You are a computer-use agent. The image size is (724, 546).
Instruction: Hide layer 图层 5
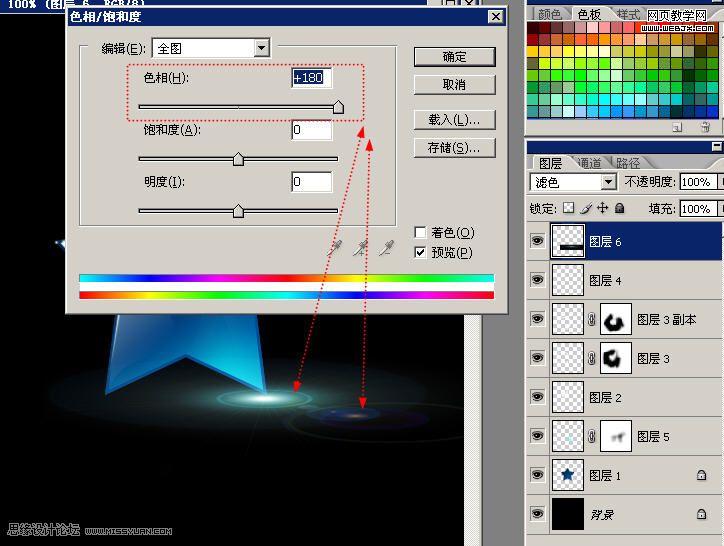[x=537, y=436]
